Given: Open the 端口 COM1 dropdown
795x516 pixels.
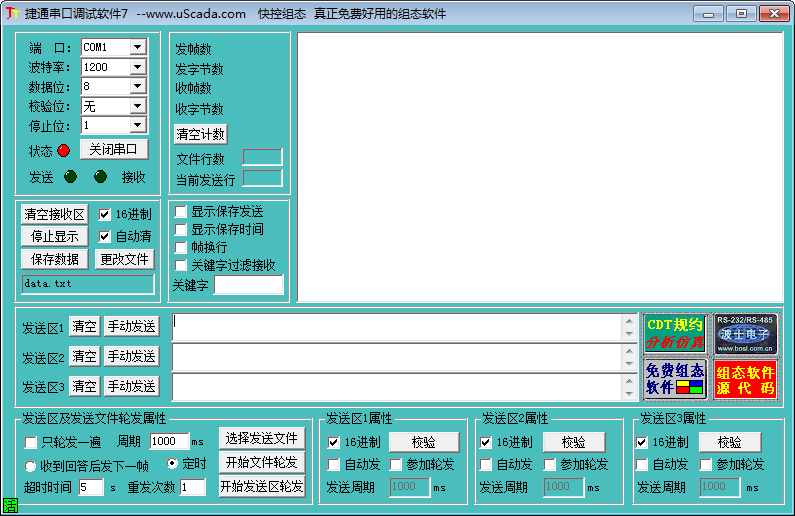Looking at the screenshot, I should coord(138,47).
